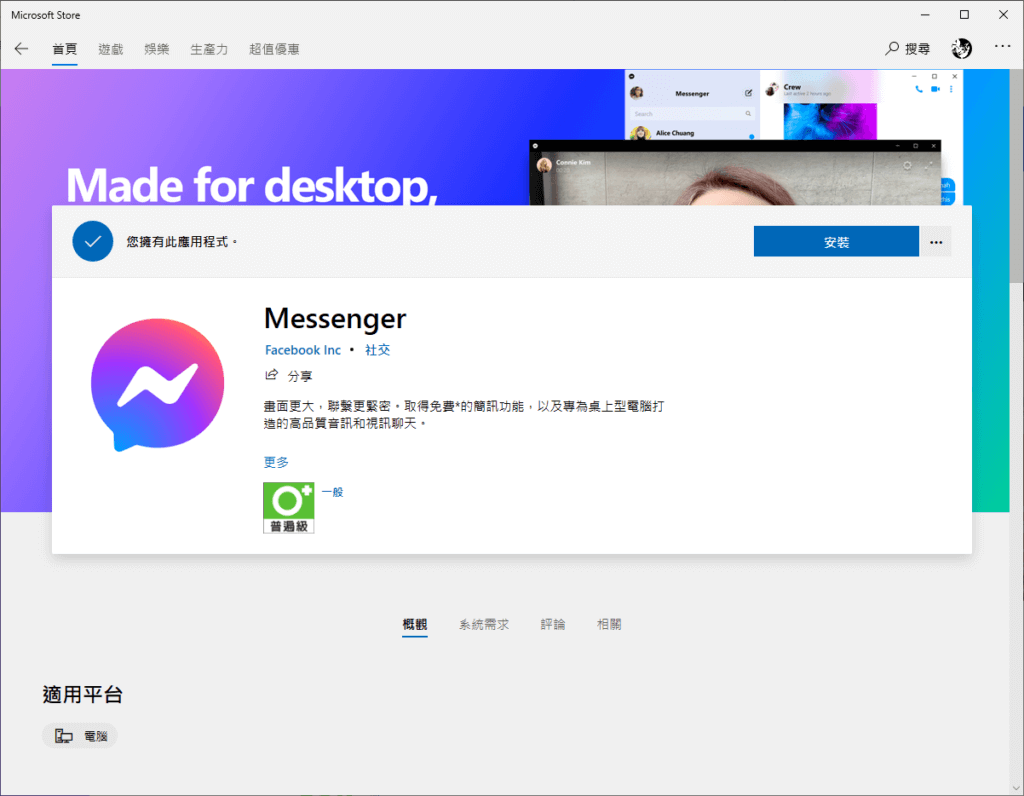Click the 電腦 platform chip
The width and height of the screenshot is (1024, 796).
click(x=80, y=736)
